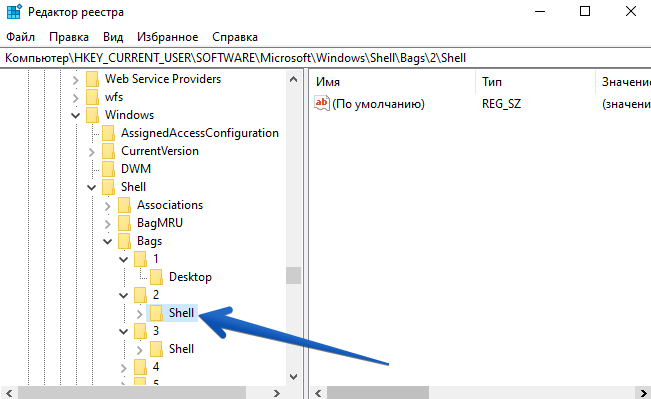Click folder icon of key 2
The image size is (651, 399).
(x=140, y=295)
